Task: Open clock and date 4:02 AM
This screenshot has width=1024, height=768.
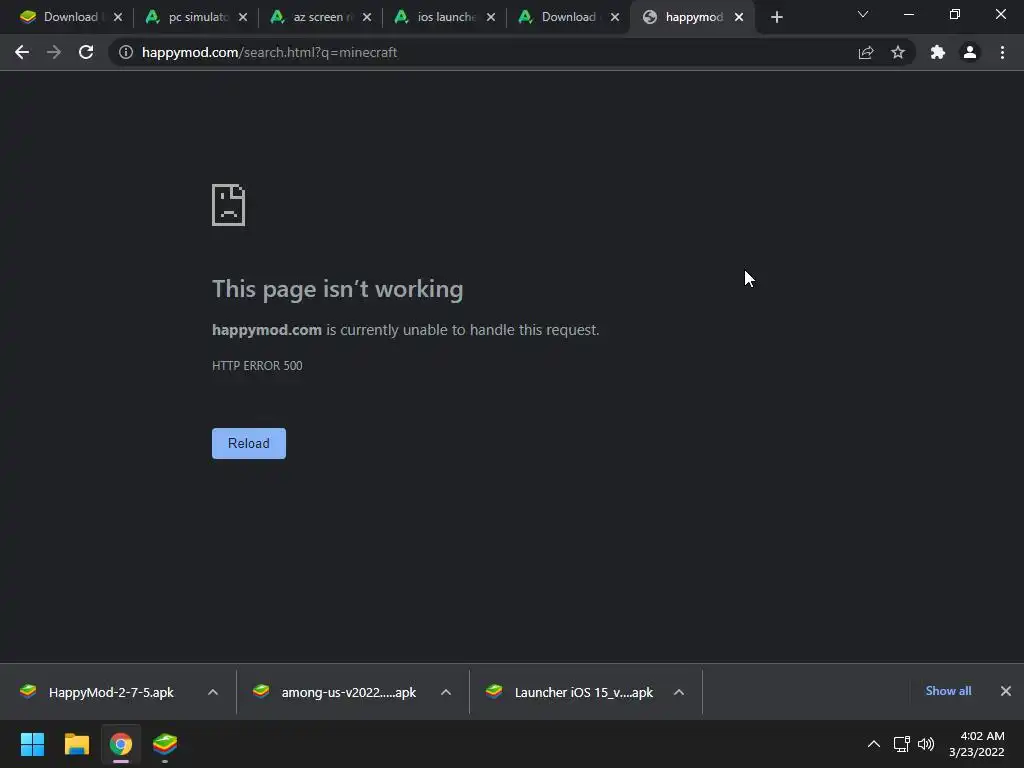Action: pos(976,744)
